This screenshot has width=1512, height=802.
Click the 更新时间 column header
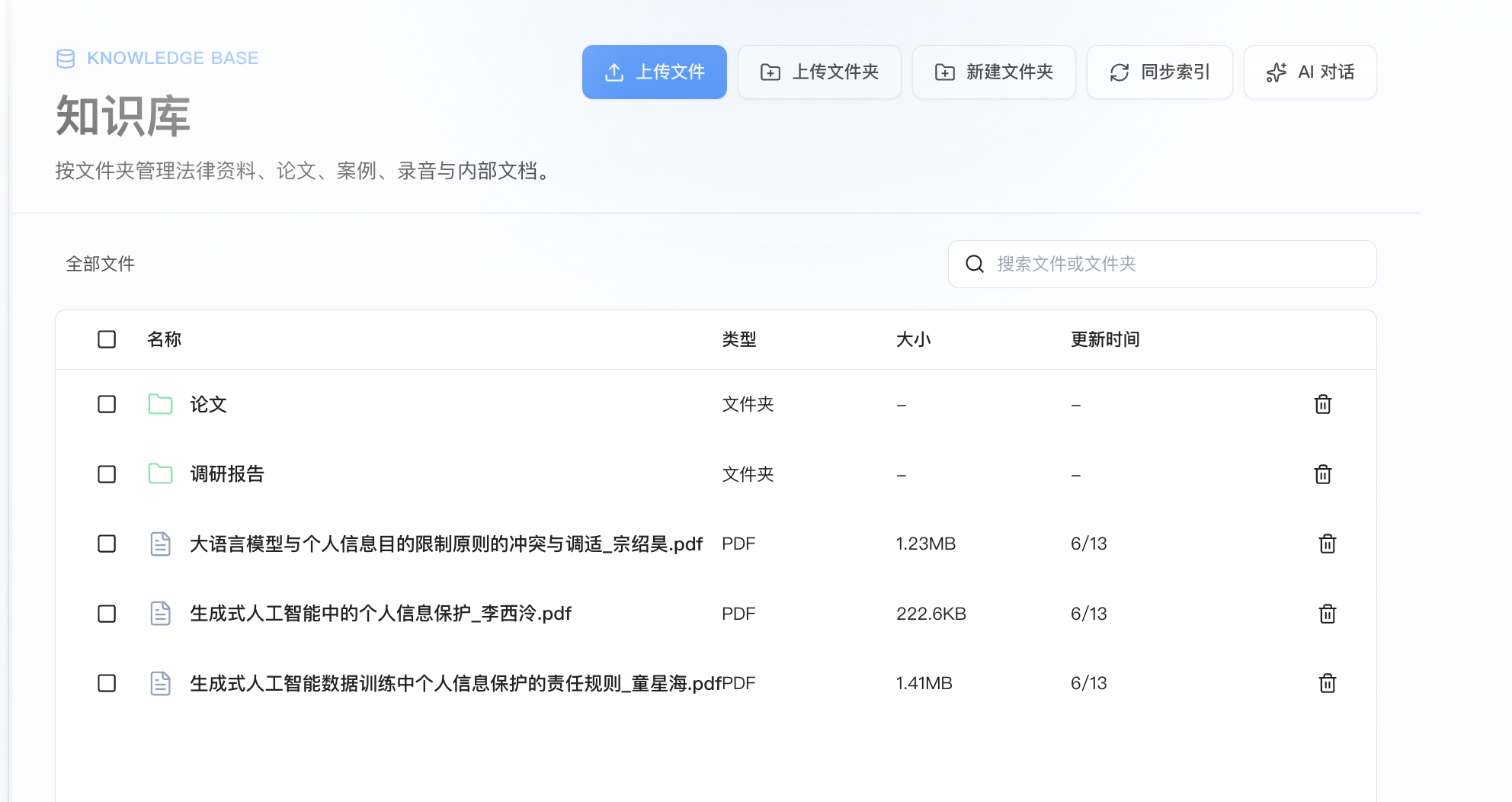tap(1105, 339)
